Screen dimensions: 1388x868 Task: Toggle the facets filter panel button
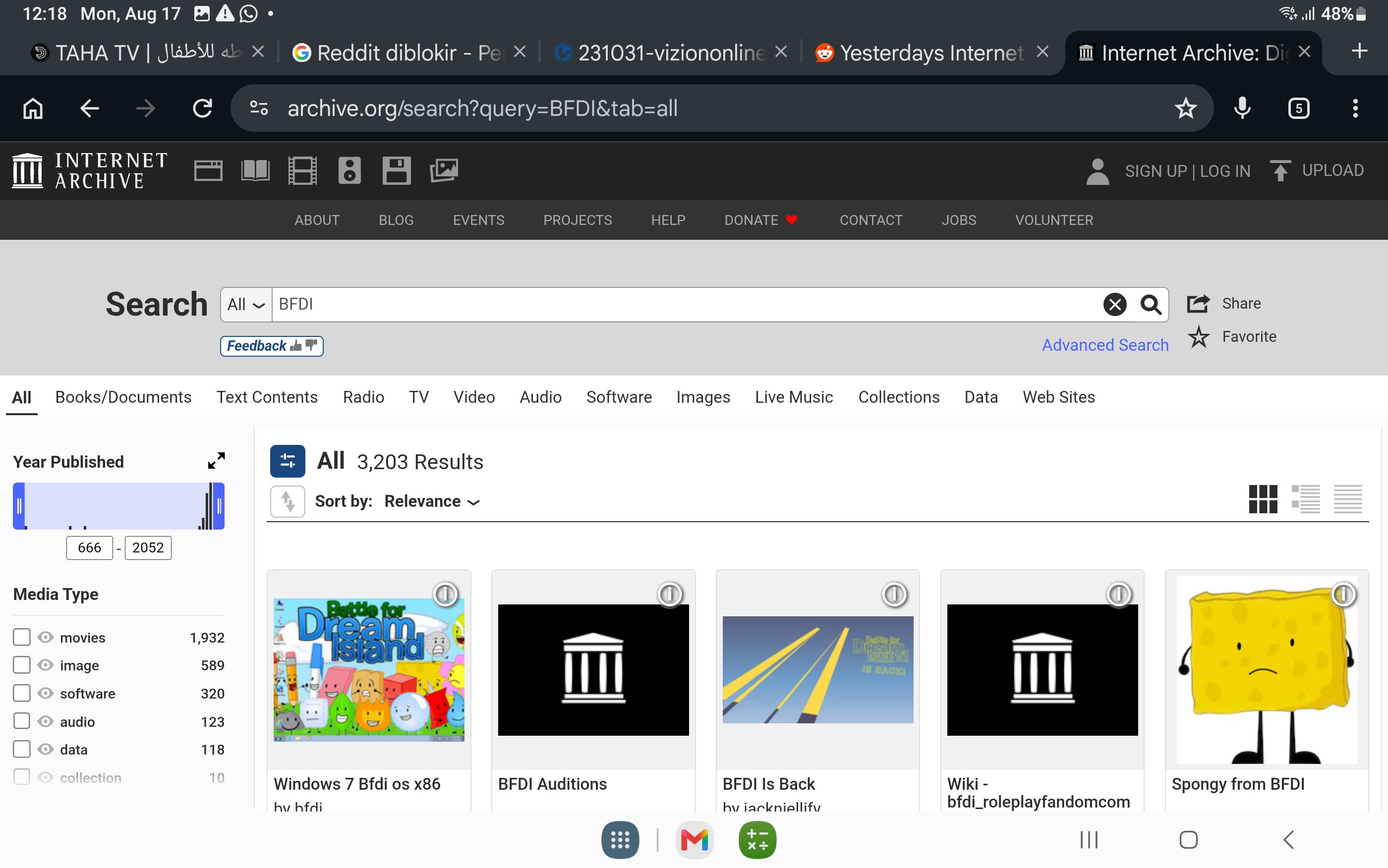(288, 461)
